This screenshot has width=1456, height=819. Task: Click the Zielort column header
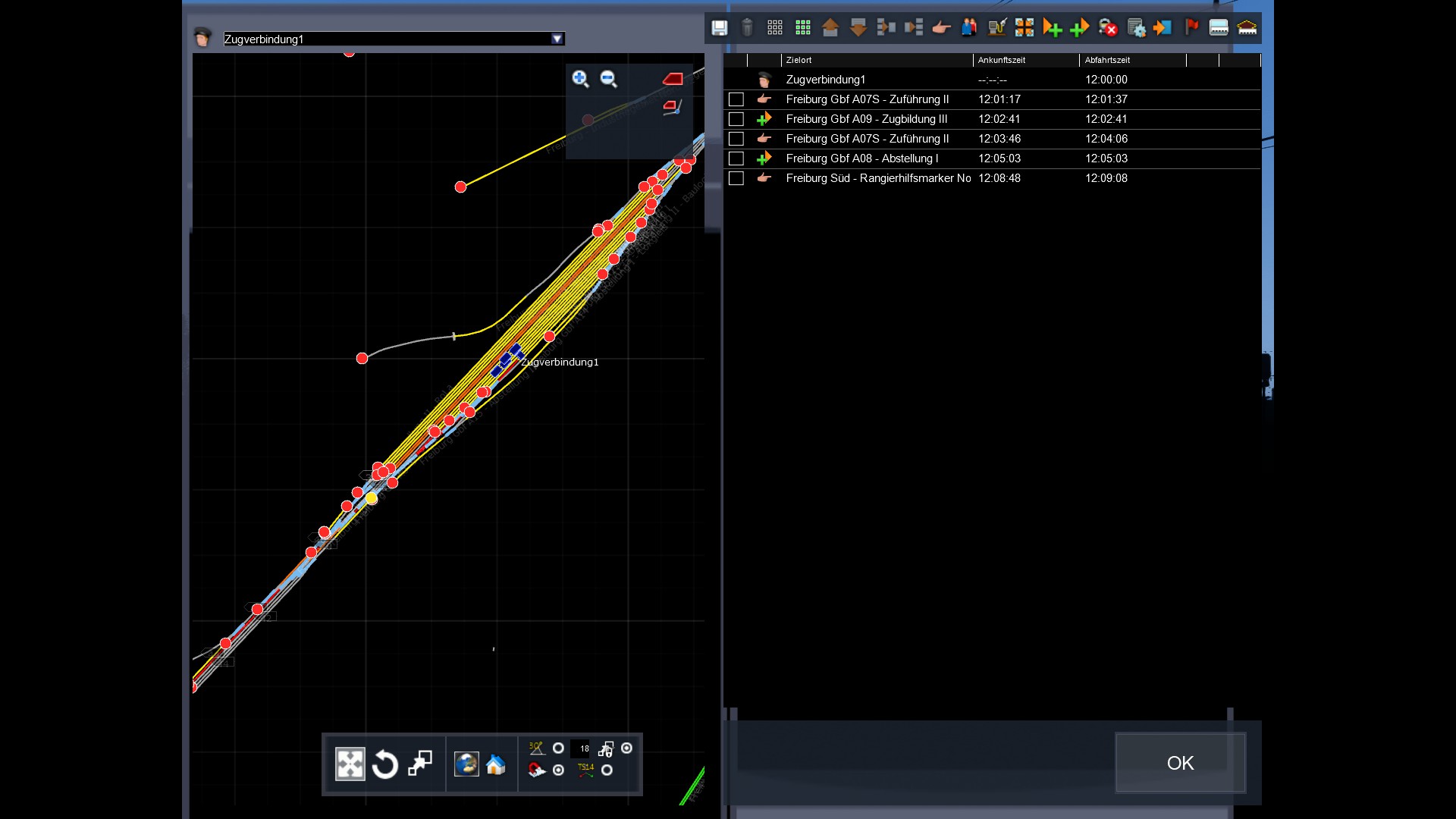(799, 60)
